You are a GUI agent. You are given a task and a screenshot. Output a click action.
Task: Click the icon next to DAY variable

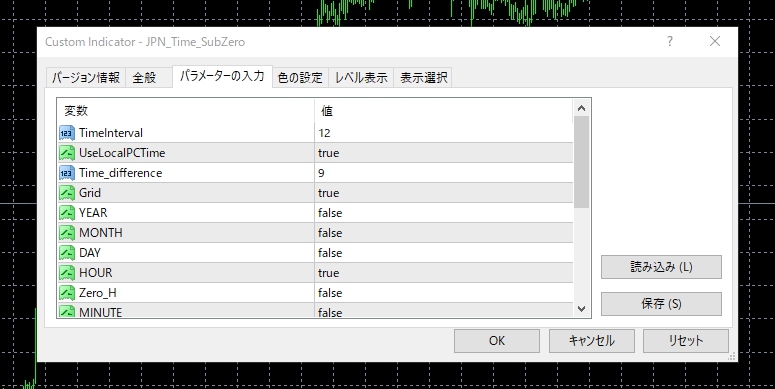pyautogui.click(x=67, y=253)
